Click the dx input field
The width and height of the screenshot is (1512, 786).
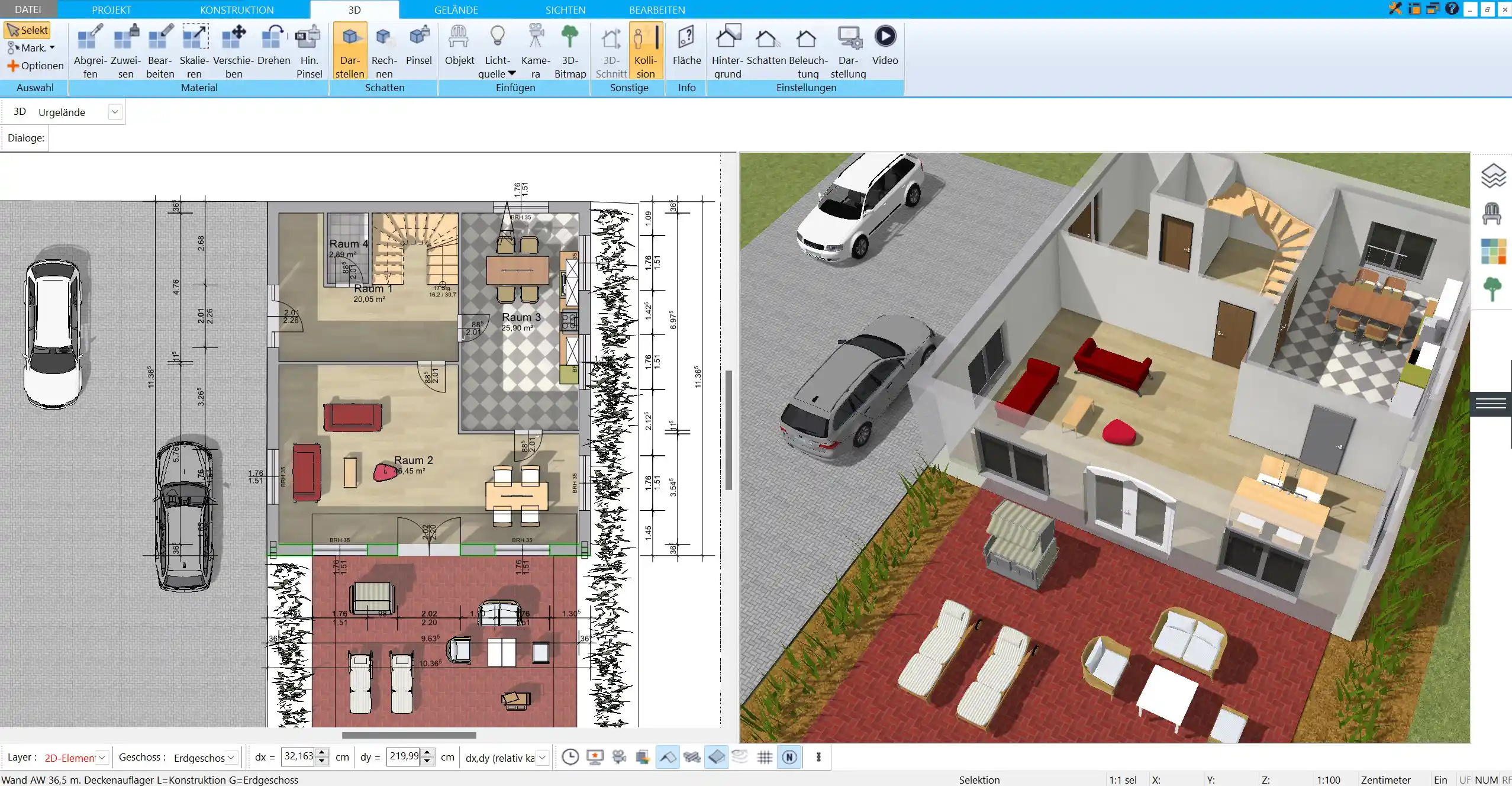point(298,756)
